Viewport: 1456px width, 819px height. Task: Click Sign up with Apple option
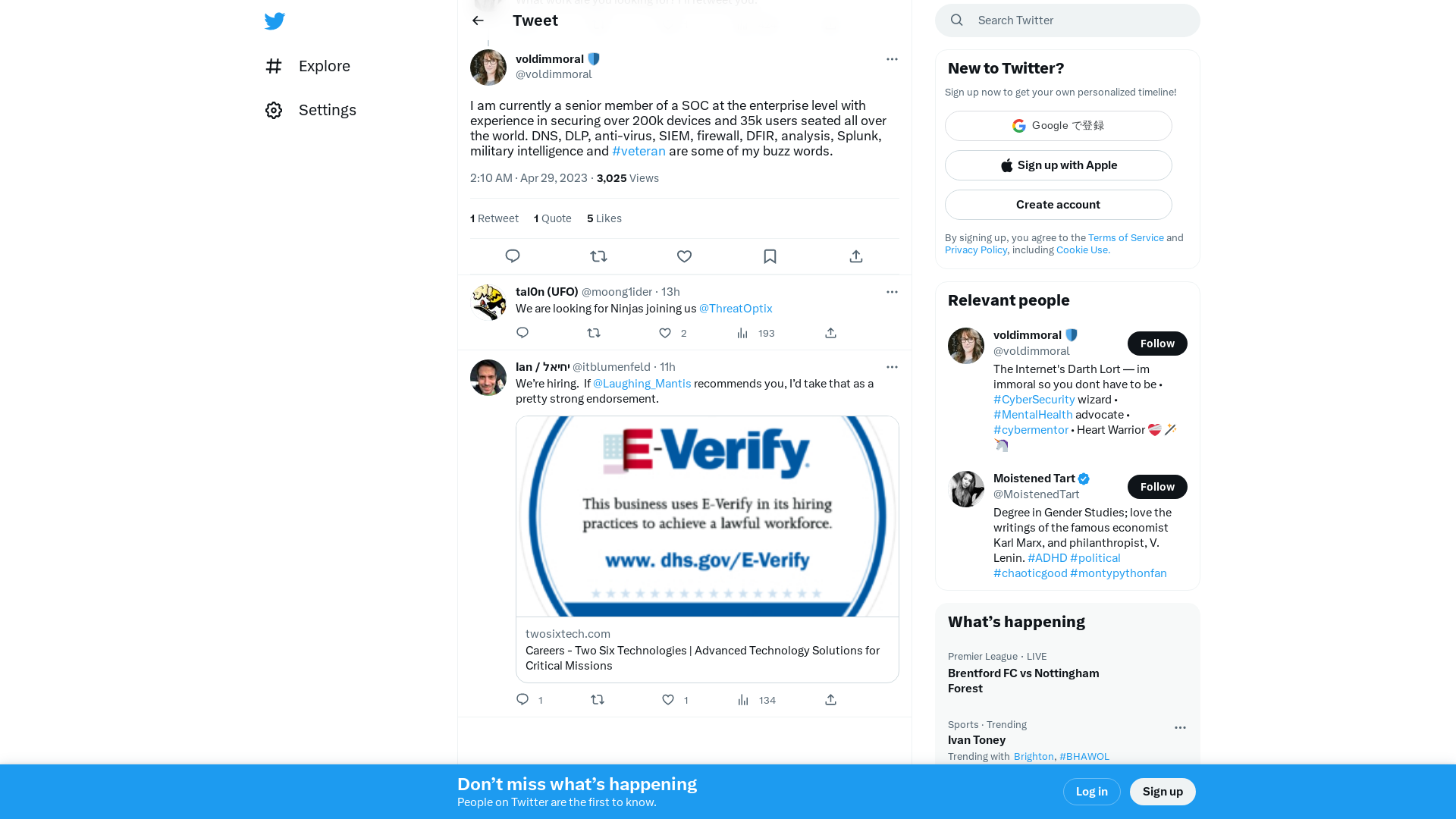point(1058,165)
